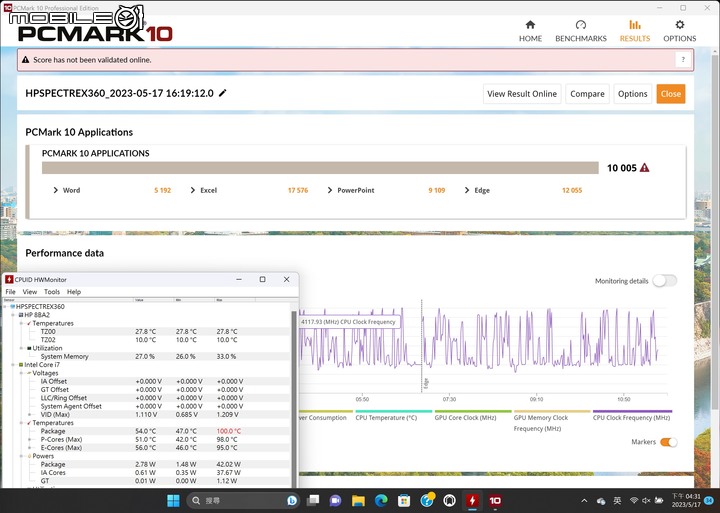The width and height of the screenshot is (720, 513).
Task: Open Windows Start menu
Action: (x=173, y=501)
